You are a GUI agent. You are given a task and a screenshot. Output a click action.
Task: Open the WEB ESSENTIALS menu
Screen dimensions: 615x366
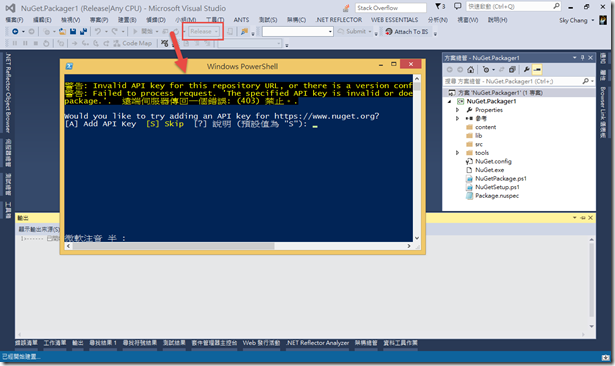395,20
